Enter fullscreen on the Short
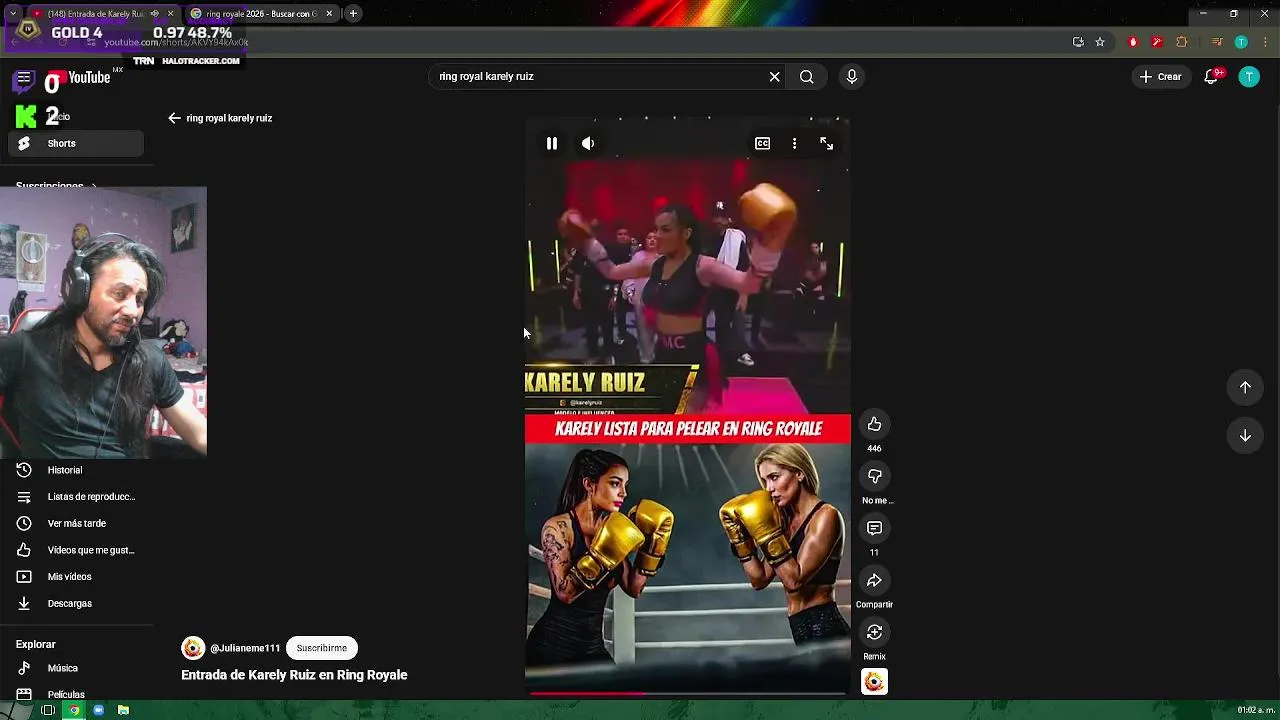 point(826,143)
